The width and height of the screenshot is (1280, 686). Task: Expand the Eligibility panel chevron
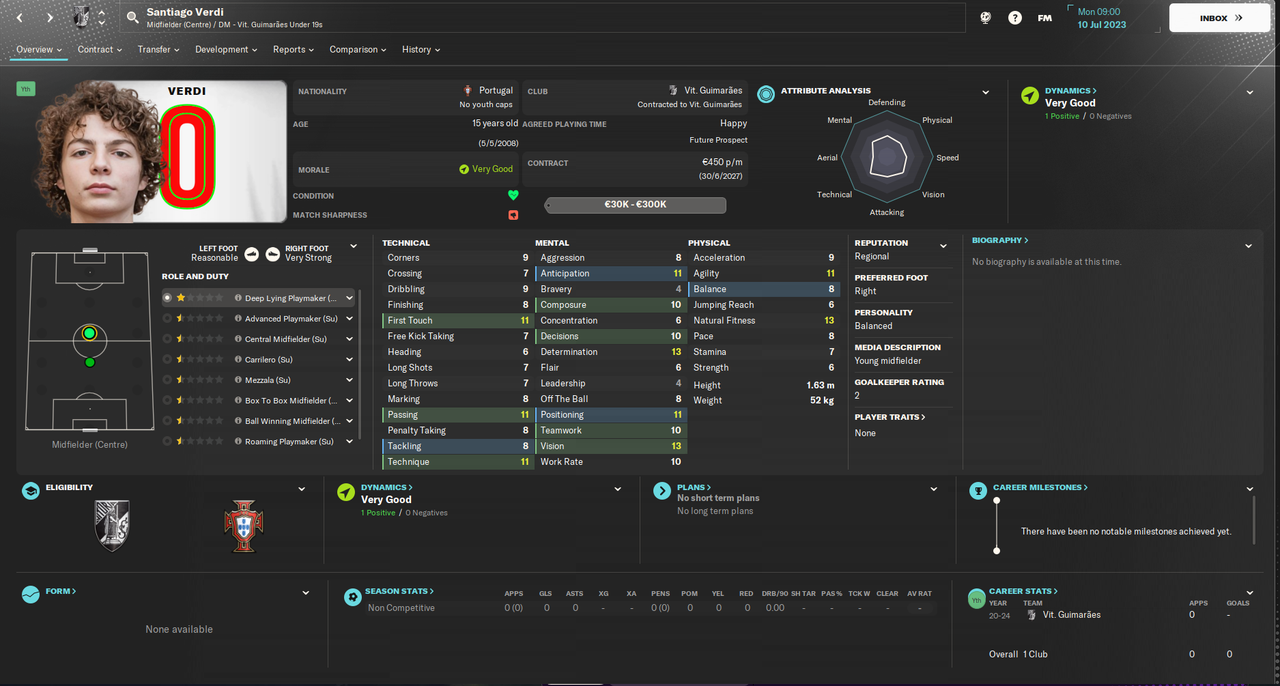[302, 489]
